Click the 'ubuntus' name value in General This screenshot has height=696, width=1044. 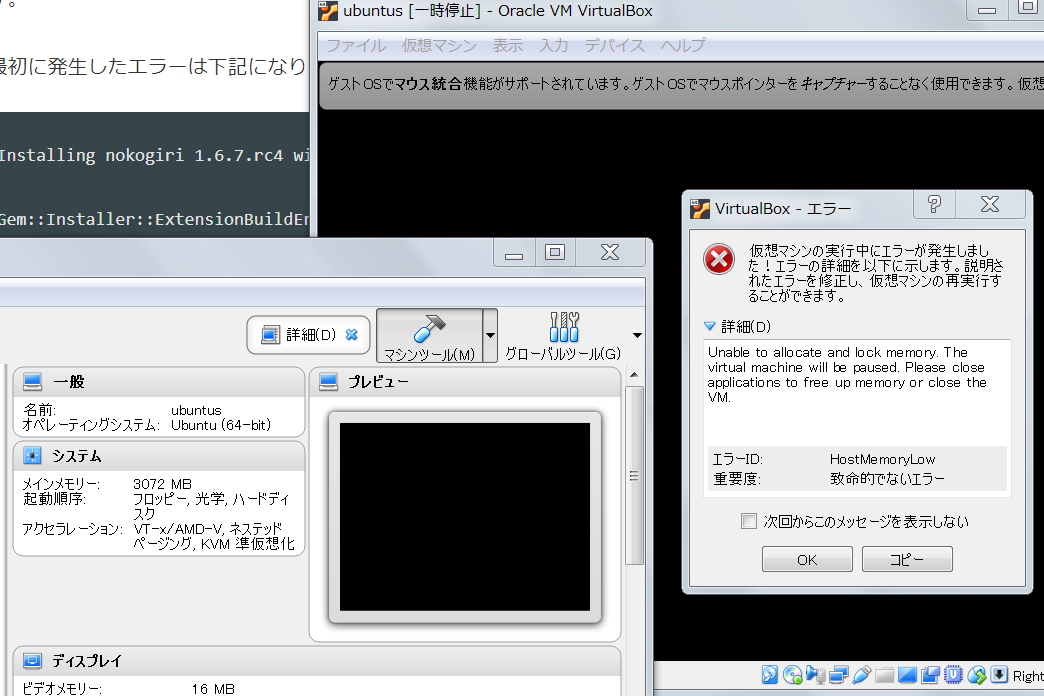tap(196, 410)
